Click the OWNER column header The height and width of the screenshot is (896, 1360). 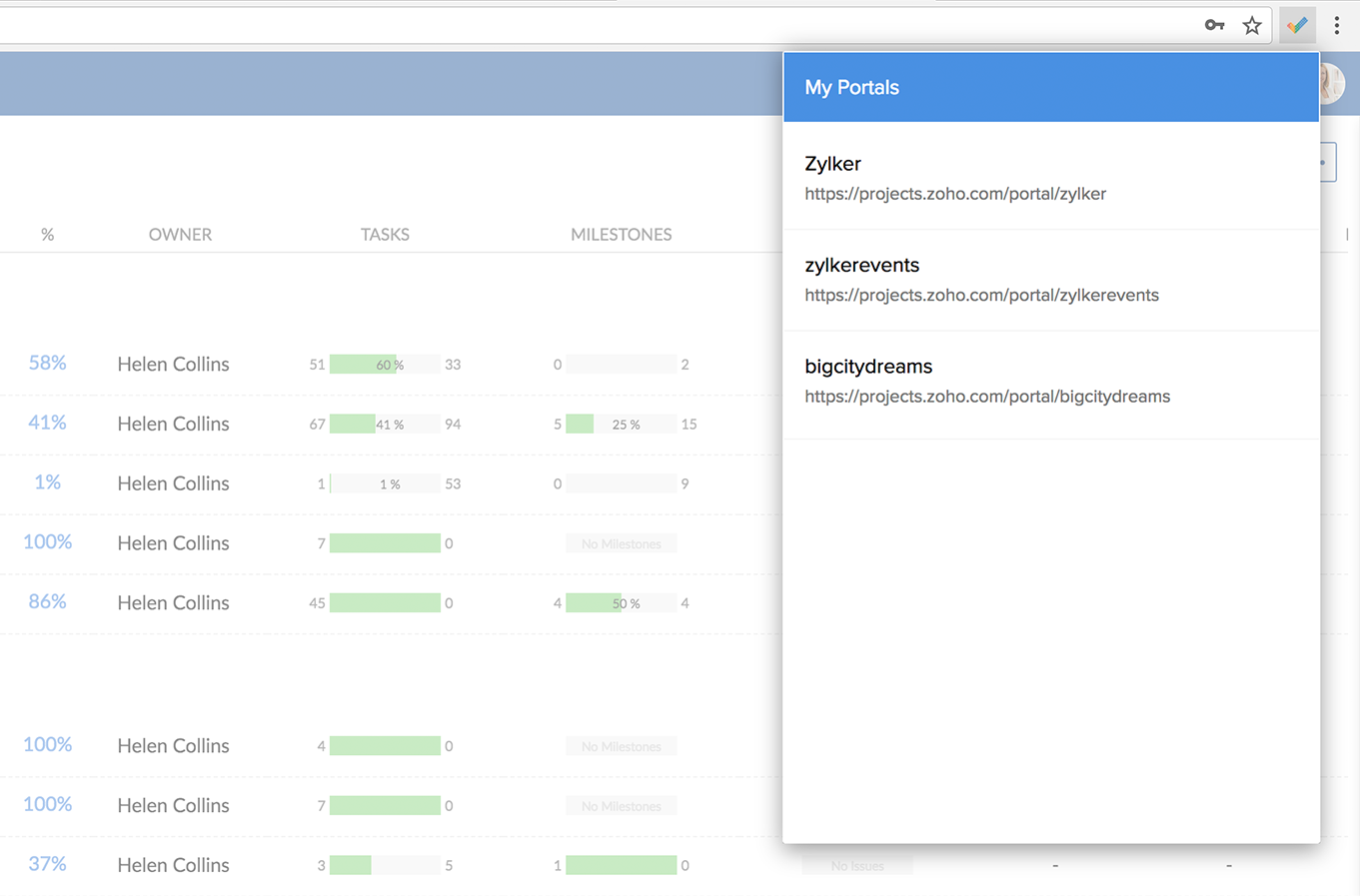(180, 235)
